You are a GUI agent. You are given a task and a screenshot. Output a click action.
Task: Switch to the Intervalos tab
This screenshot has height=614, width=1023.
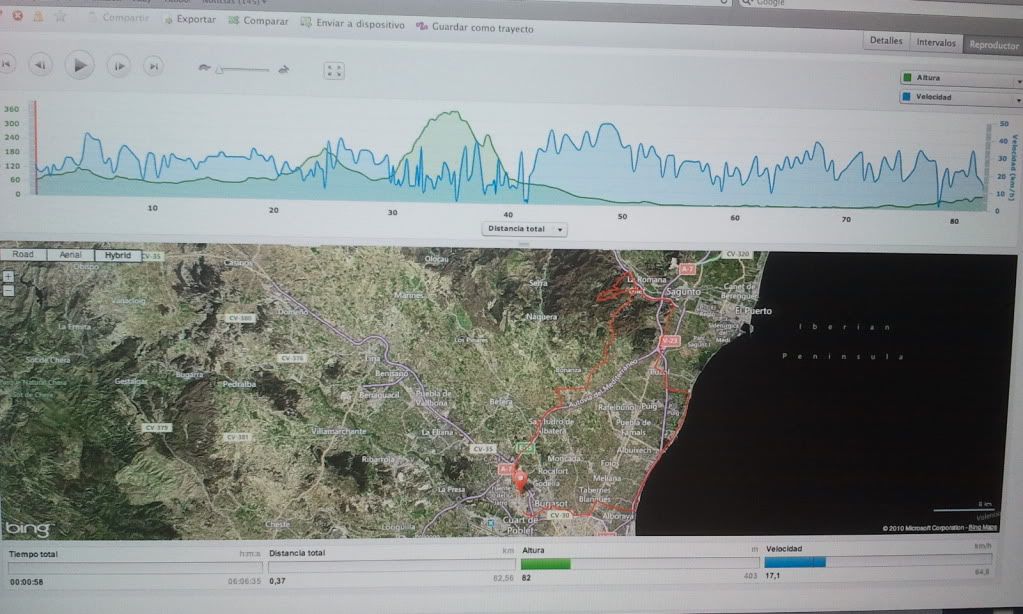tap(936, 42)
